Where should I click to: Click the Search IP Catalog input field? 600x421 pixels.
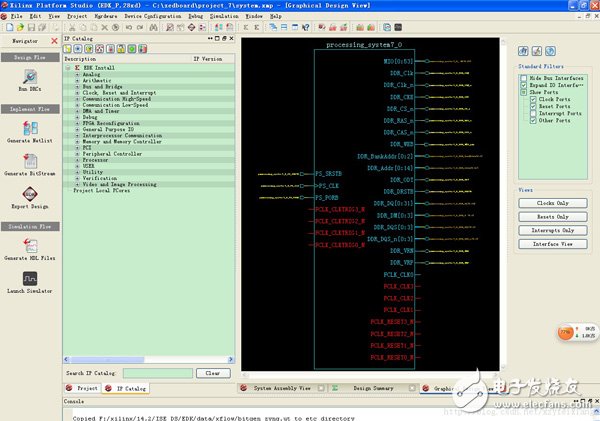click(156, 373)
